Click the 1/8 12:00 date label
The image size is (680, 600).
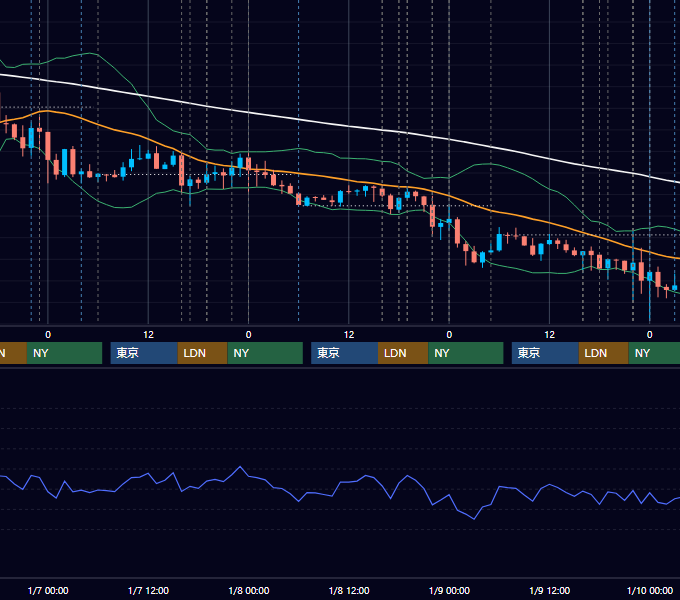point(349,590)
